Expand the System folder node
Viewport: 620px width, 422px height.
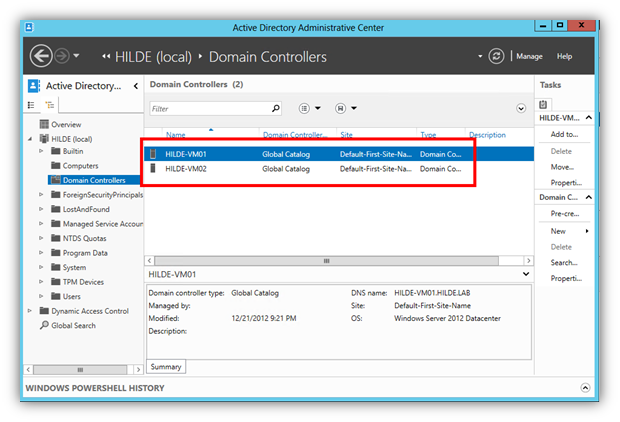[x=41, y=267]
